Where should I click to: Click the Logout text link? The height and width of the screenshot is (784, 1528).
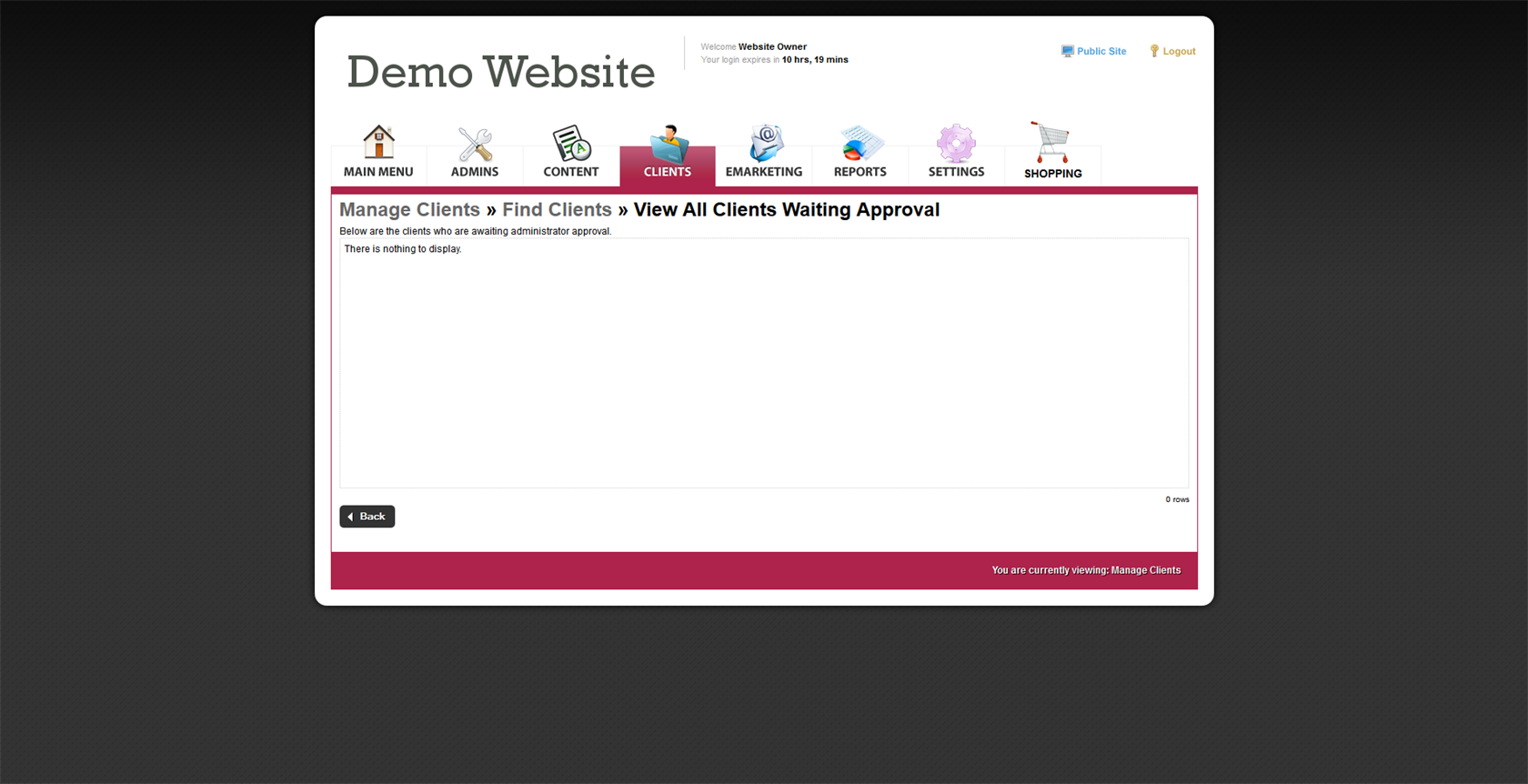pos(1179,52)
